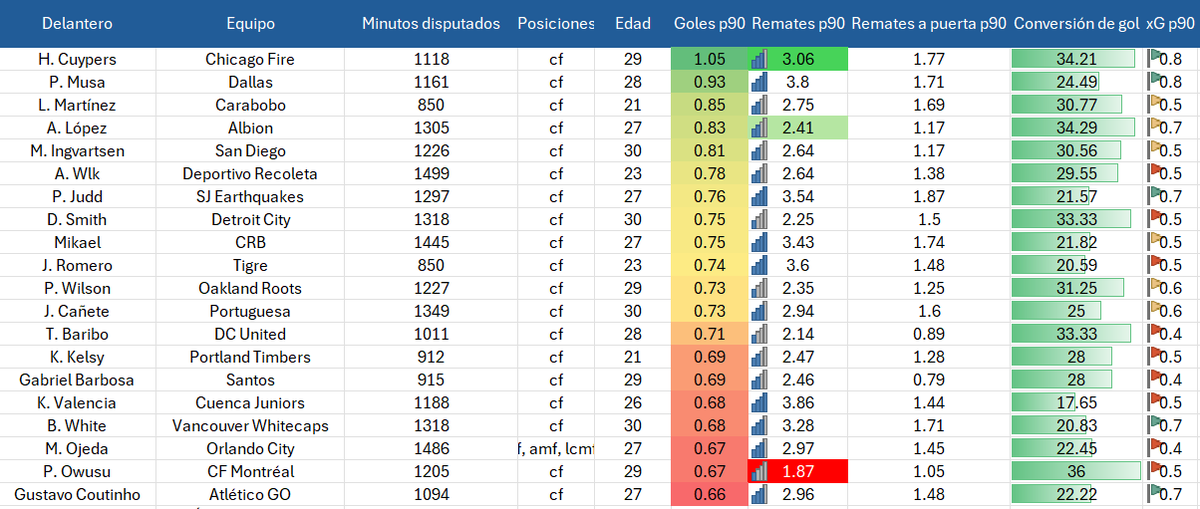Click the team cell DC United

coord(250,334)
